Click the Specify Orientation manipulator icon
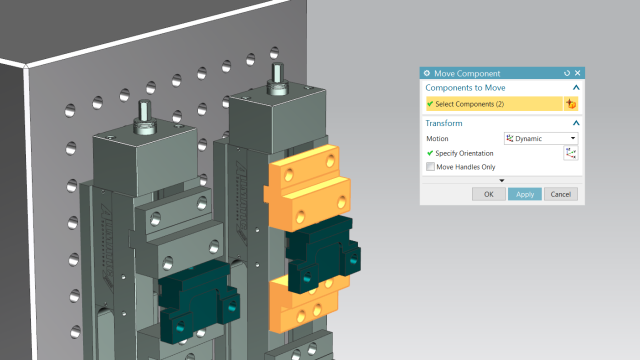Screen dimensions: 640x360 pyautogui.click(x=571, y=153)
